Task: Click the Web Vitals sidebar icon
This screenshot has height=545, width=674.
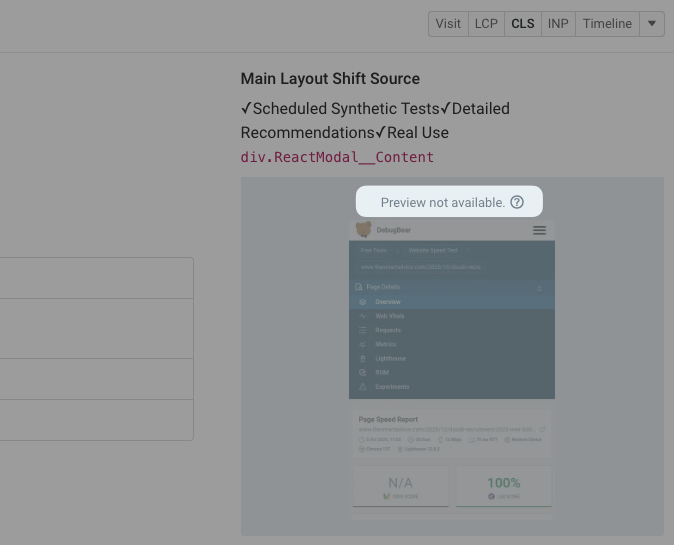Action: (x=363, y=316)
